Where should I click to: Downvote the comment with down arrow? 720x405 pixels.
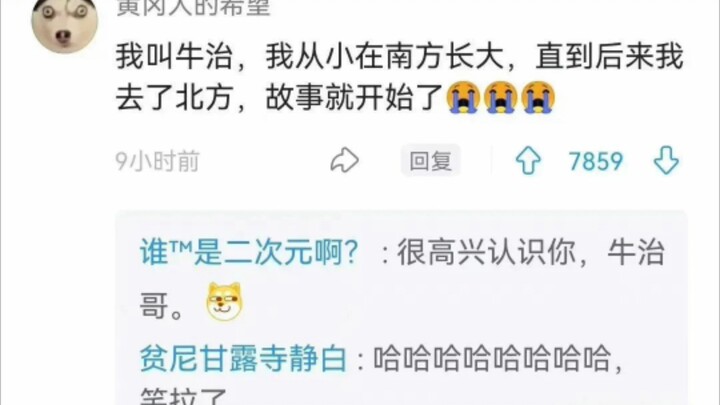pyautogui.click(x=666, y=161)
